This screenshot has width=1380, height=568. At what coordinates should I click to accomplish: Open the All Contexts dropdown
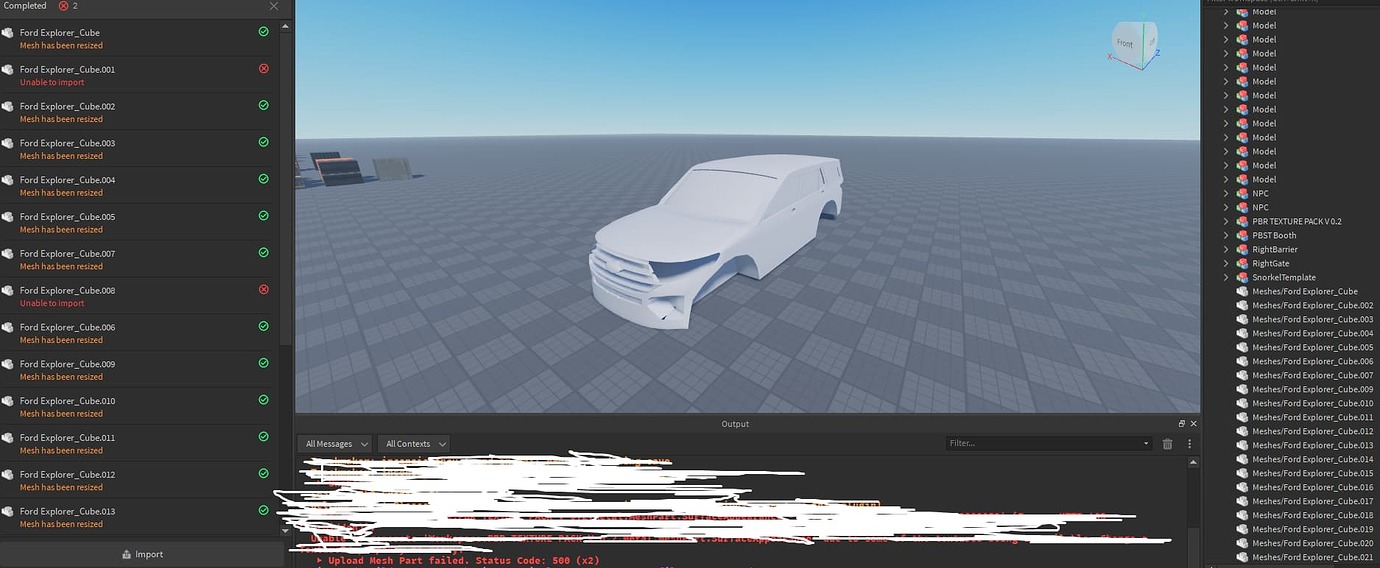click(414, 443)
